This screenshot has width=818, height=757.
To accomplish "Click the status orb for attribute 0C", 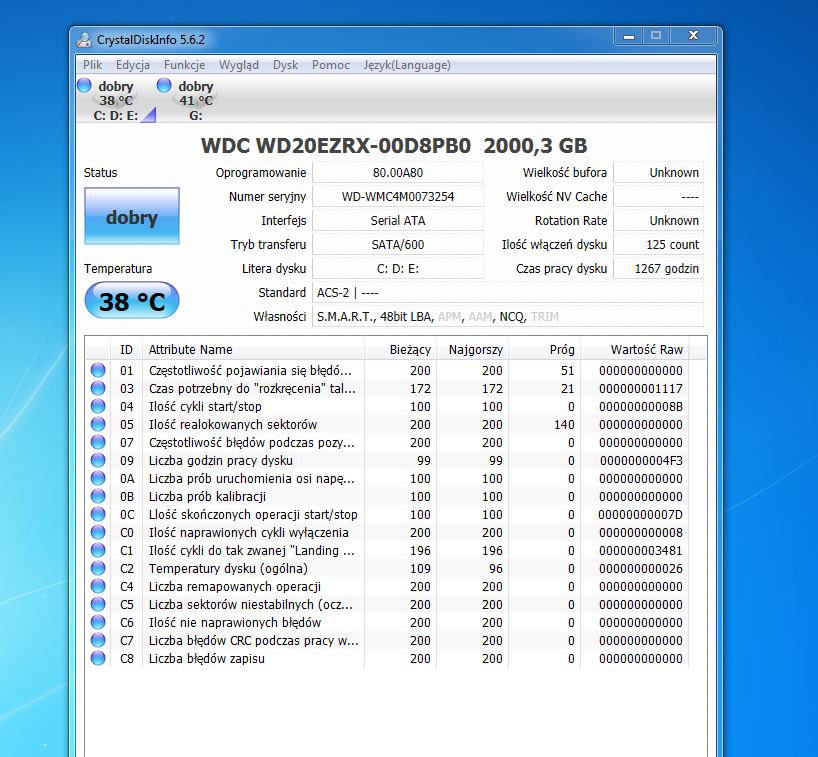I will point(98,514).
